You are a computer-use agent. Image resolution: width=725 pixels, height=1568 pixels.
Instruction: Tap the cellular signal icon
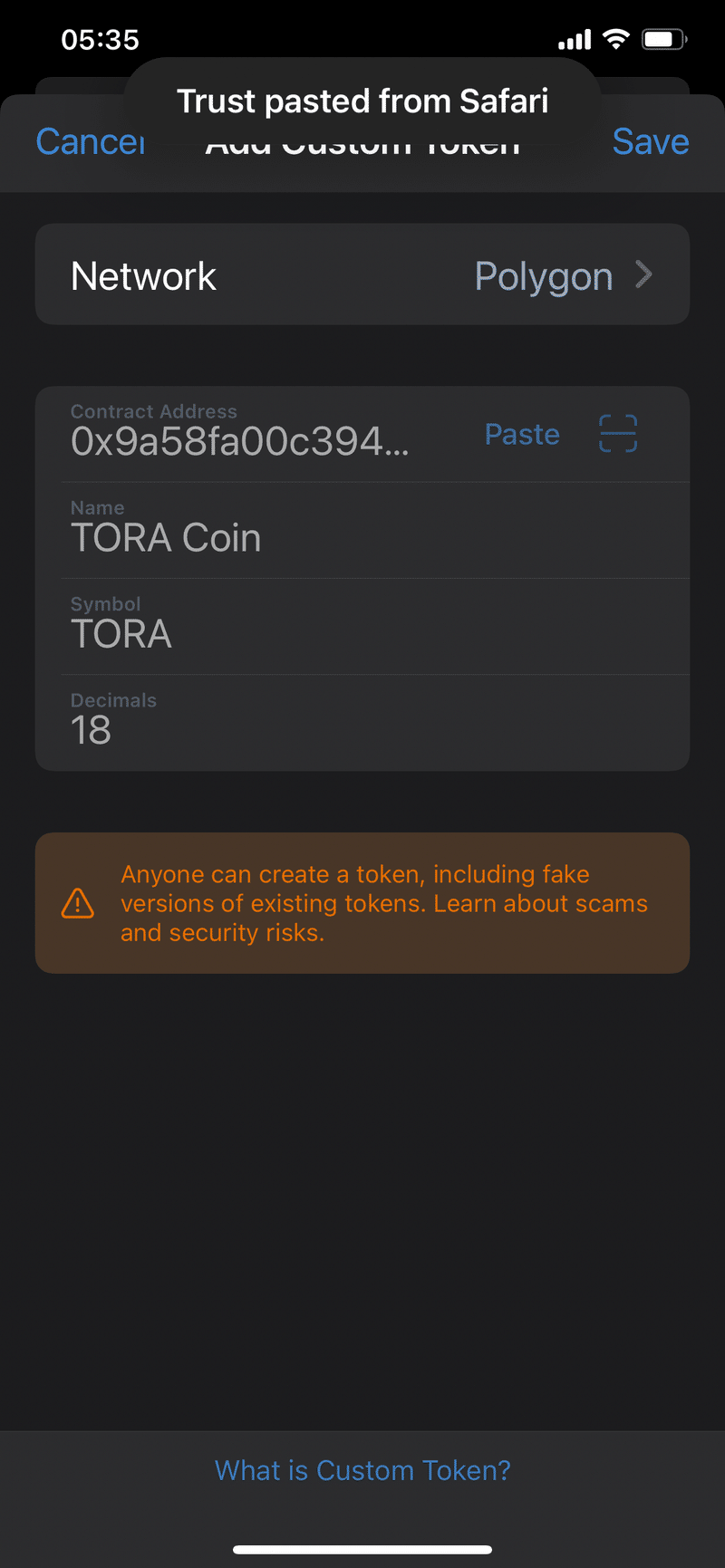(573, 38)
